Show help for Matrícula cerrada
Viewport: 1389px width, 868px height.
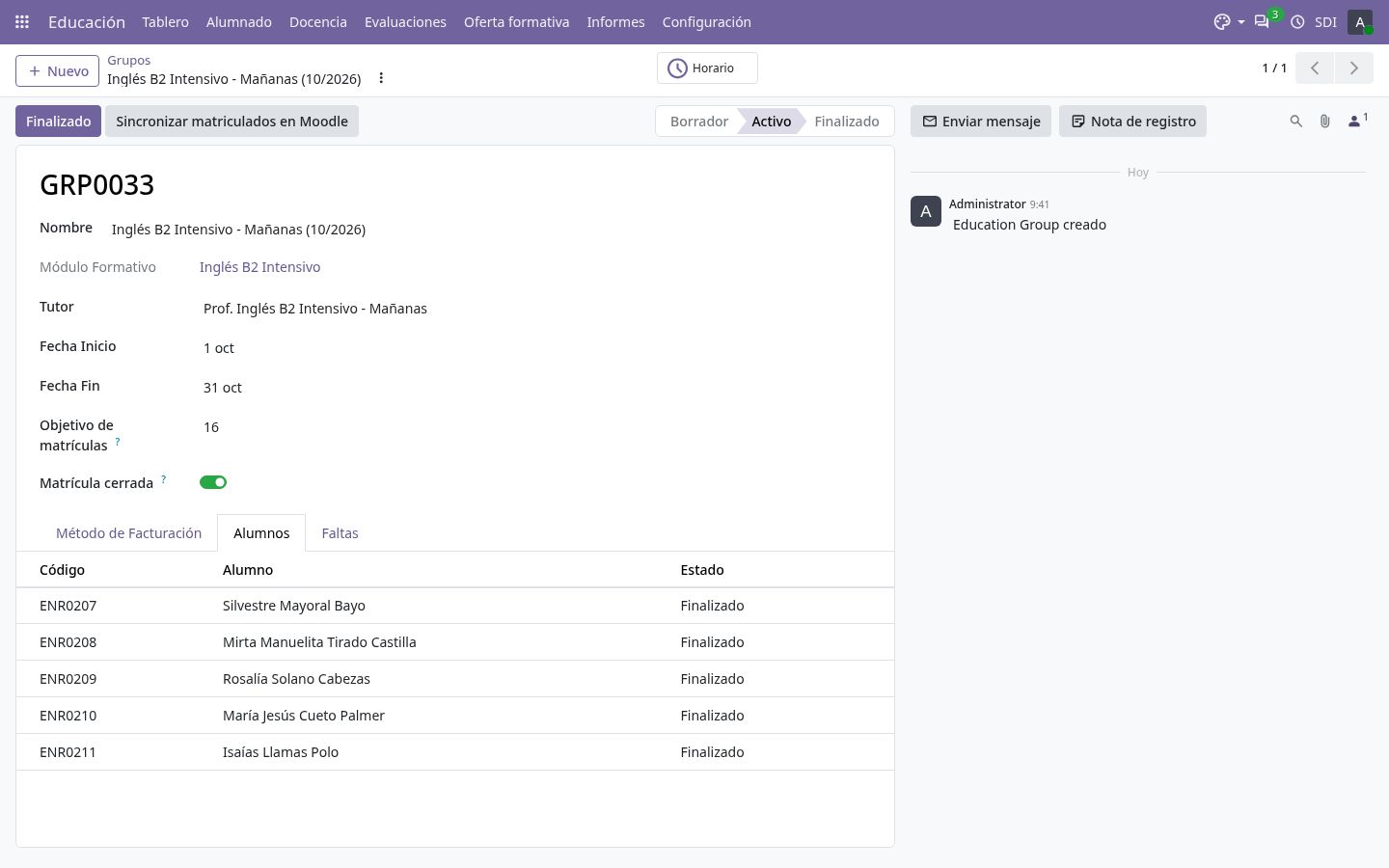pos(163,478)
